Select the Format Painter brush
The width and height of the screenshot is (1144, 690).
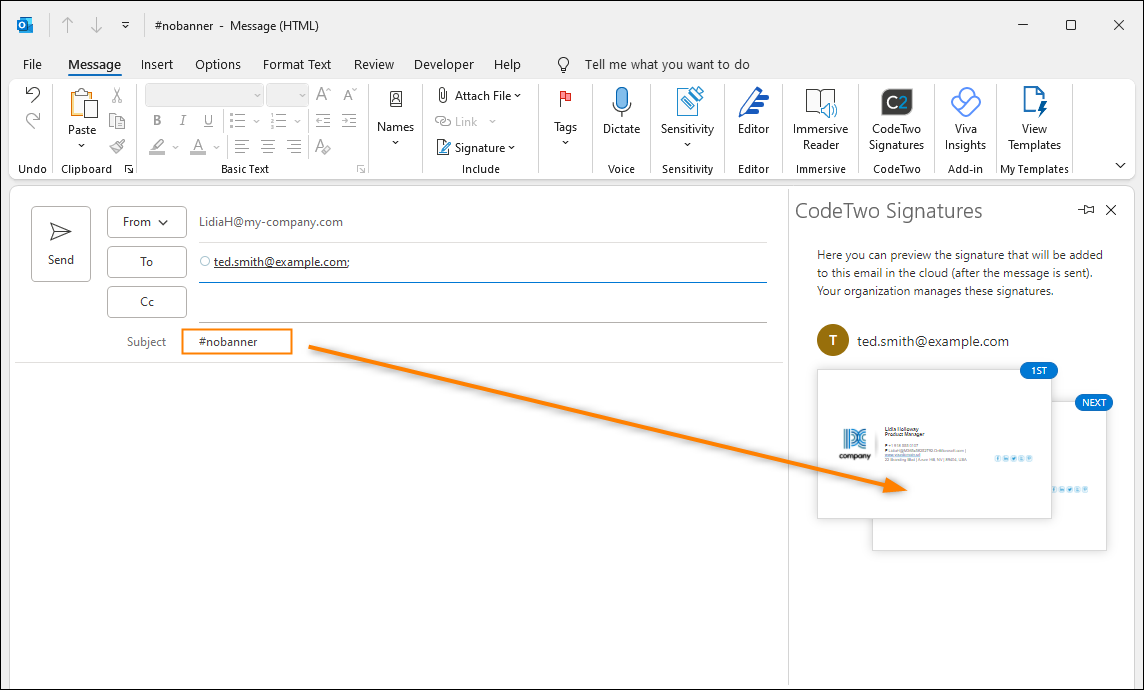(117, 147)
